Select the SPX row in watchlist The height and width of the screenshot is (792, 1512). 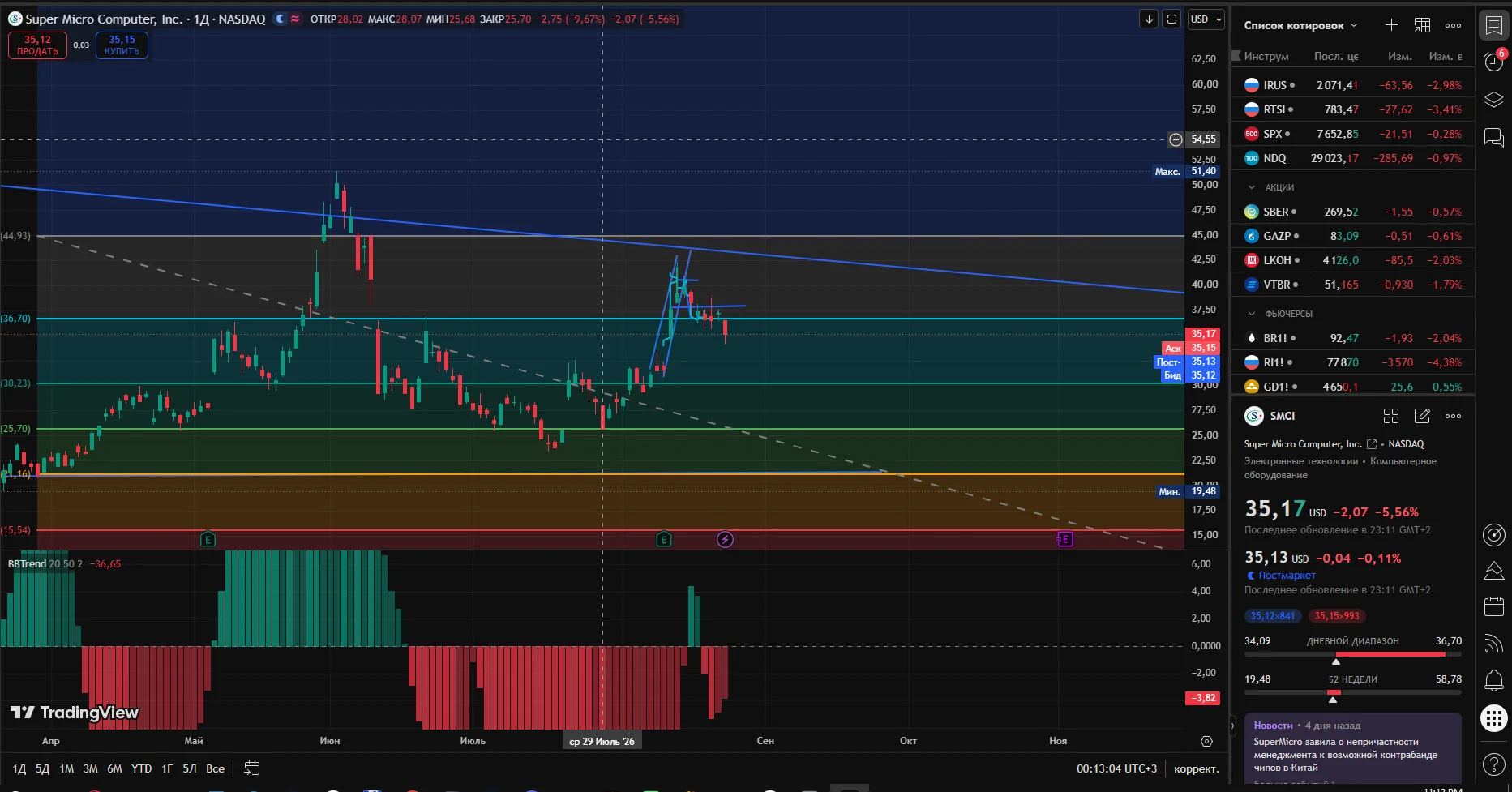1352,134
